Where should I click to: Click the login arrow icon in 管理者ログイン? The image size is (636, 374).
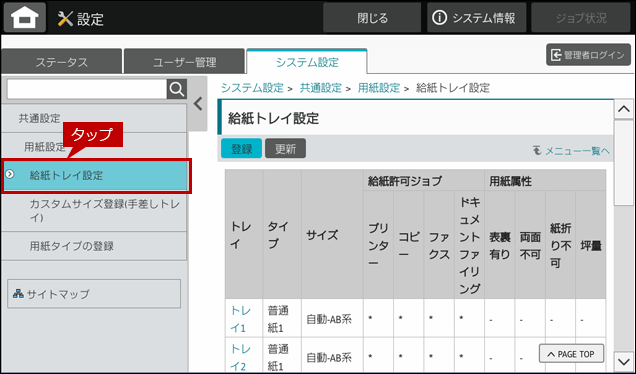click(x=556, y=55)
